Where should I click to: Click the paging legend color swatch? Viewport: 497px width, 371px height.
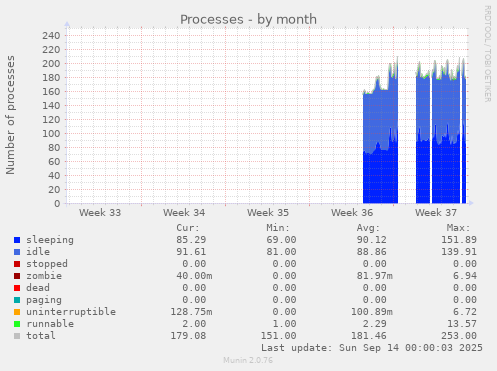[17, 300]
